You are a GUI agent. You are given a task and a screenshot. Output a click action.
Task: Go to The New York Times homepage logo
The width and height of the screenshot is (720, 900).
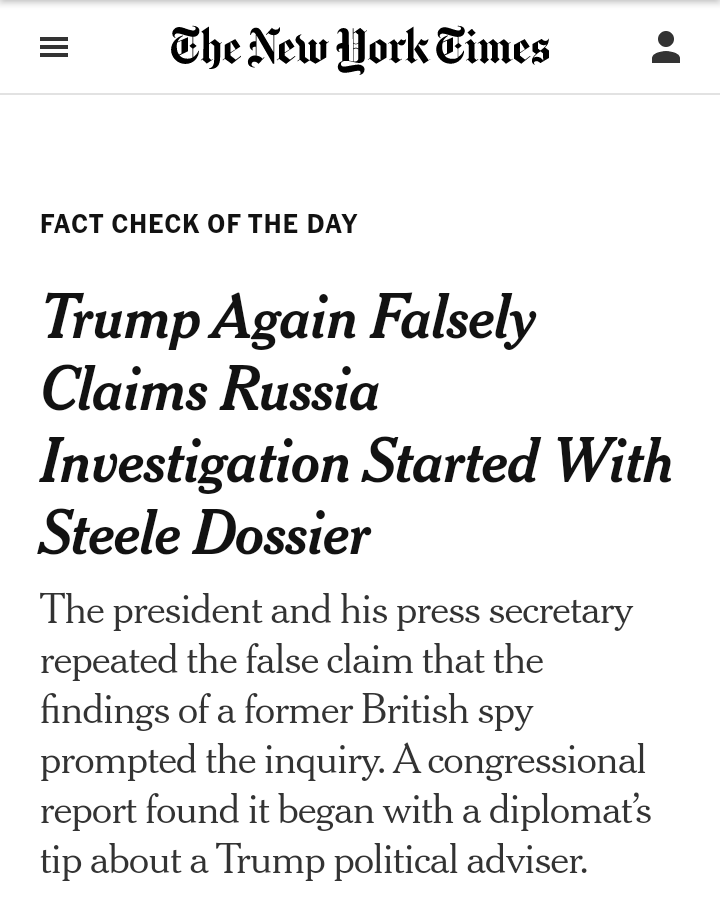(359, 48)
